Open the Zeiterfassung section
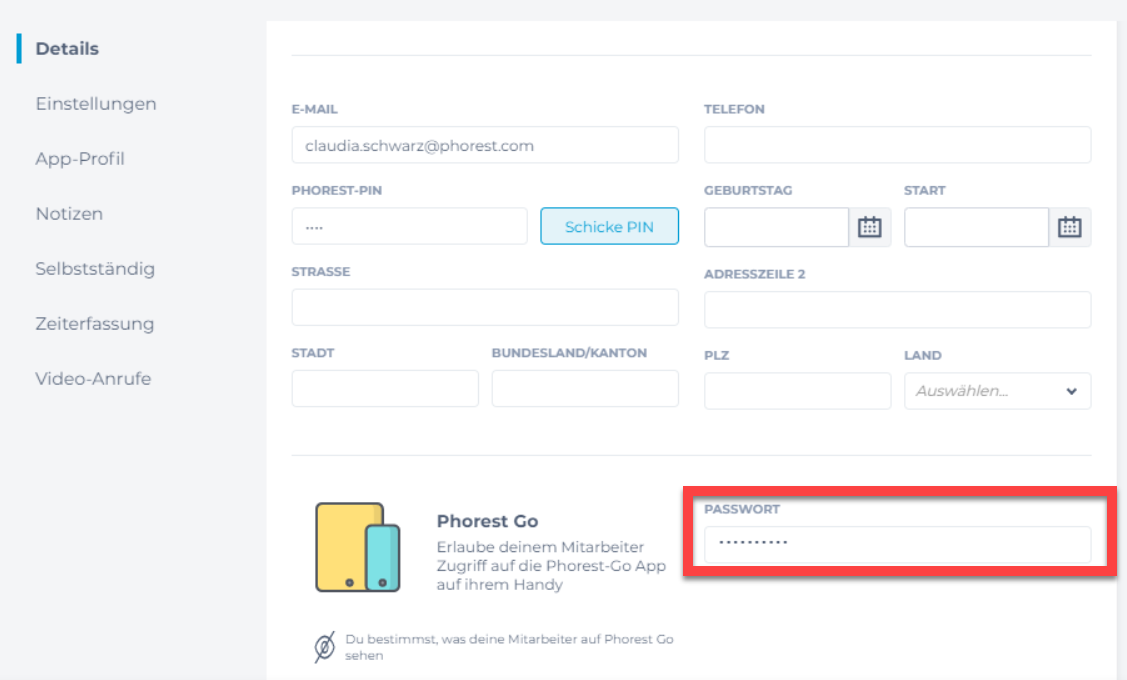Viewport: 1127px width, 680px height. [95, 324]
